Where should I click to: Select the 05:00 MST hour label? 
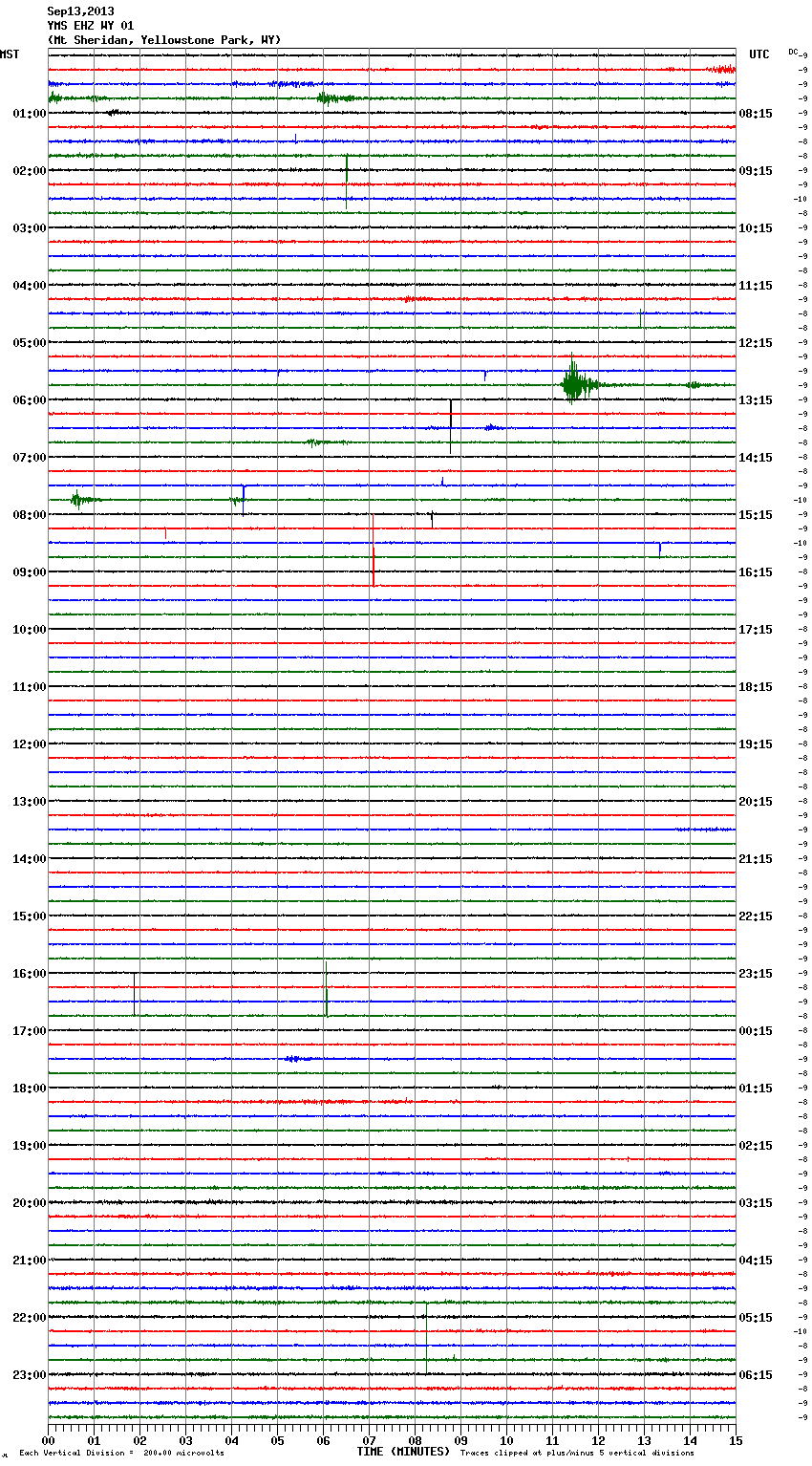point(29,343)
